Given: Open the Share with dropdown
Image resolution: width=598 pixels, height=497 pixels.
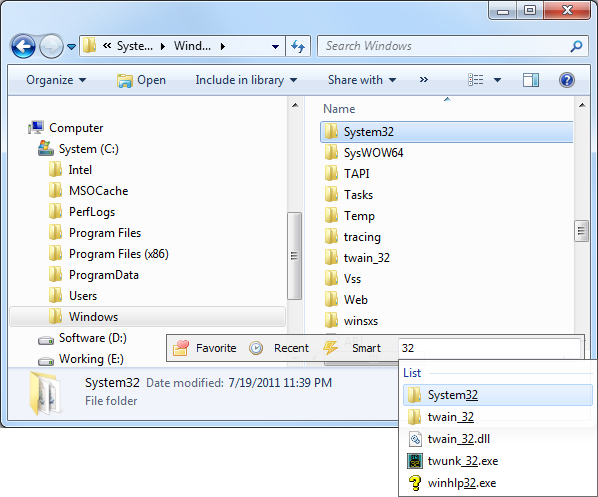Looking at the screenshot, I should point(362,80).
